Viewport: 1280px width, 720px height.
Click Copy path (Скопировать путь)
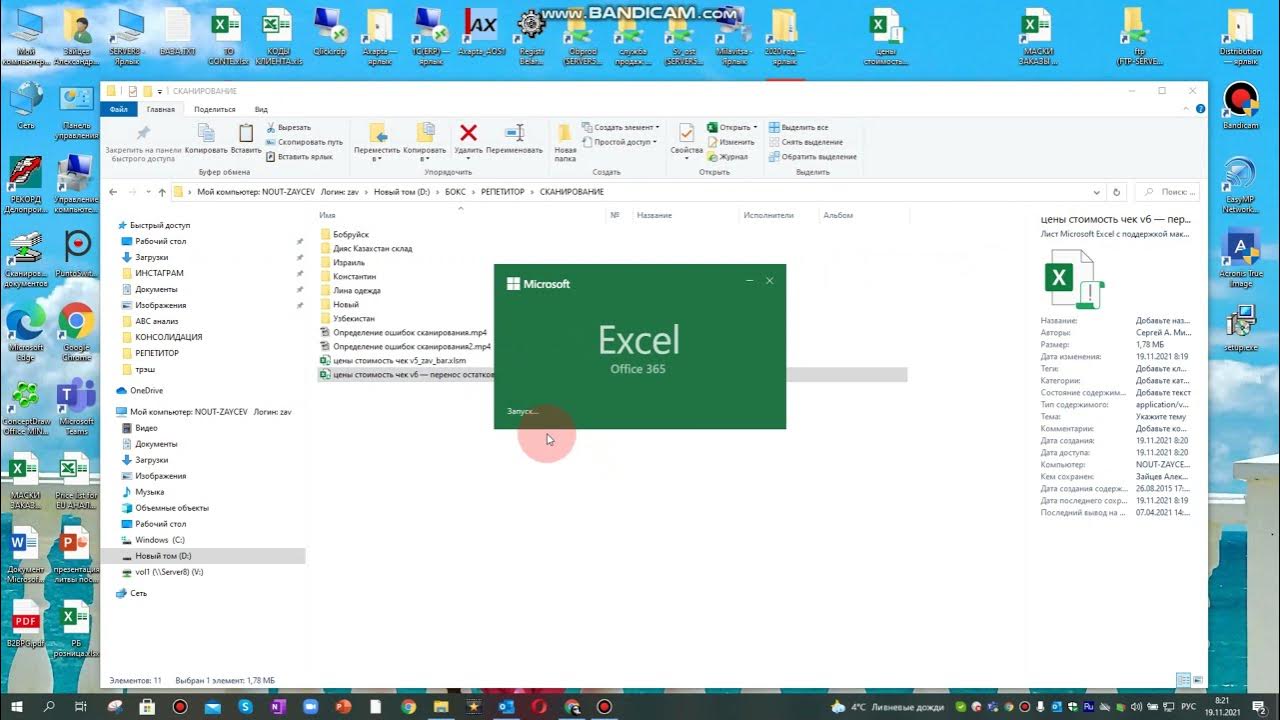click(x=304, y=142)
